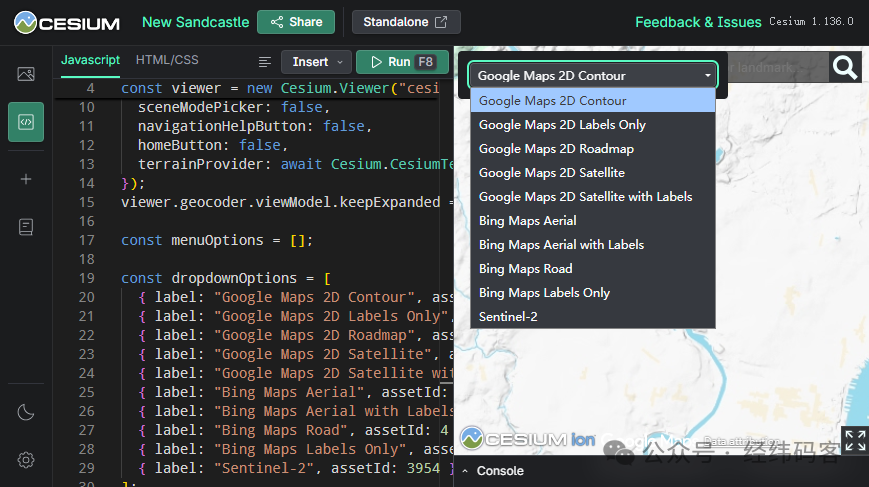Toggle fullscreen view of the map

tap(854, 439)
